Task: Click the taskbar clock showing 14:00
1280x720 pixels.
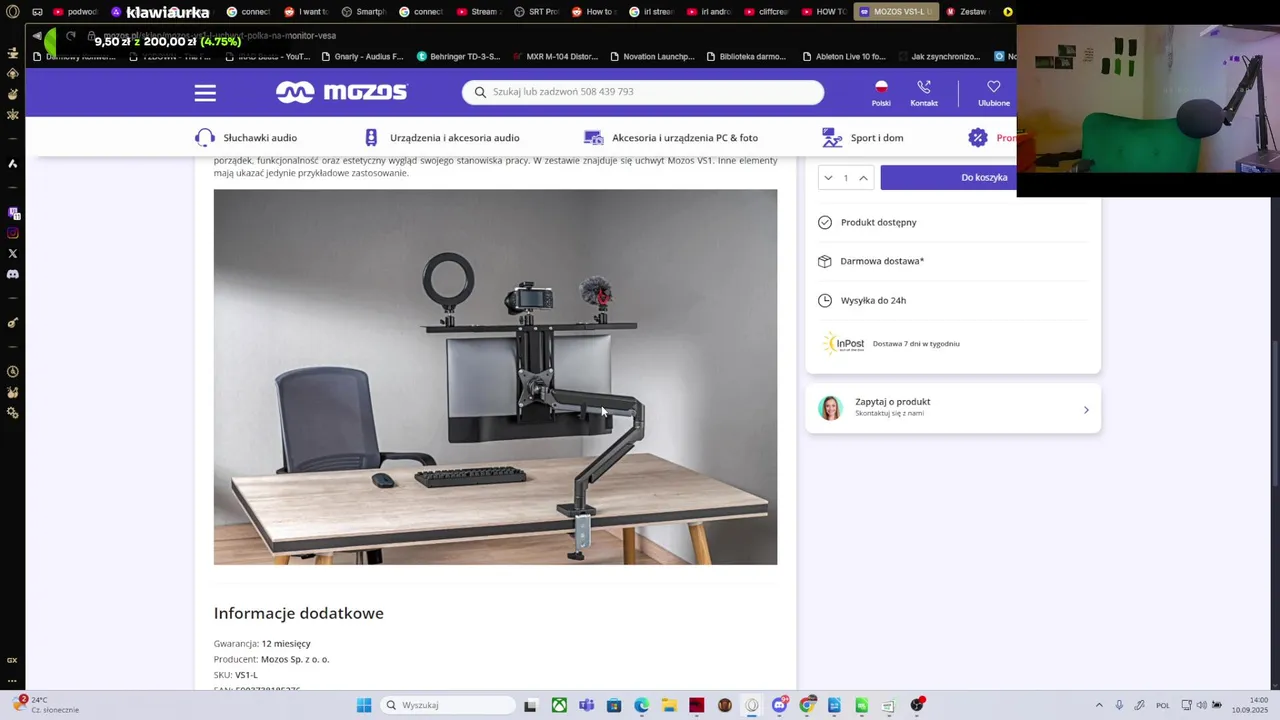Action: pyautogui.click(x=1251, y=705)
